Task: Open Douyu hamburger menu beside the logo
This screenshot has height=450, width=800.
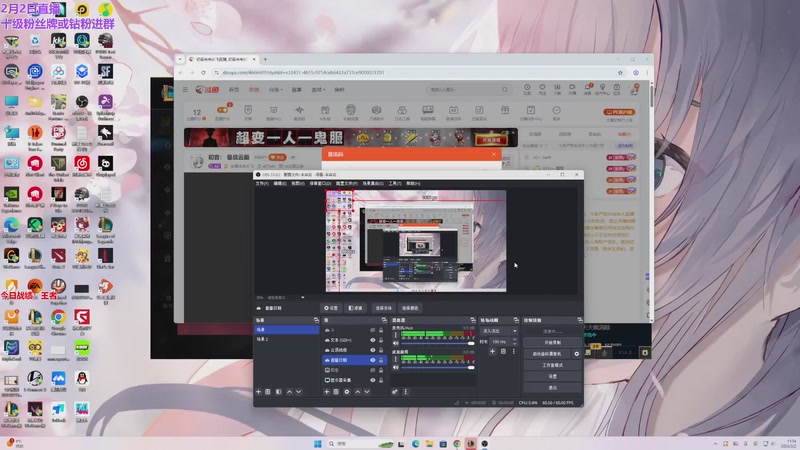Action: click(x=185, y=89)
